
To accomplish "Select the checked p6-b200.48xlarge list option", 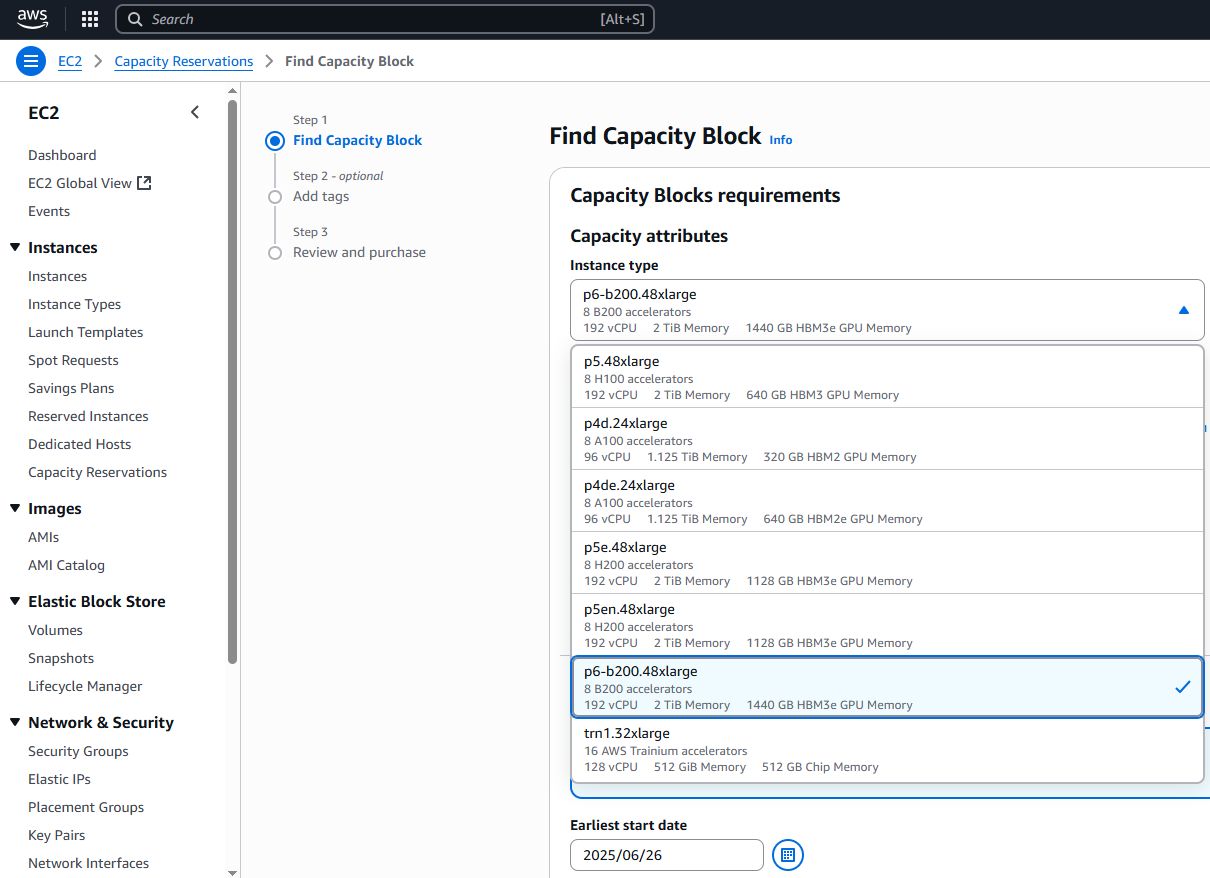I will click(887, 687).
